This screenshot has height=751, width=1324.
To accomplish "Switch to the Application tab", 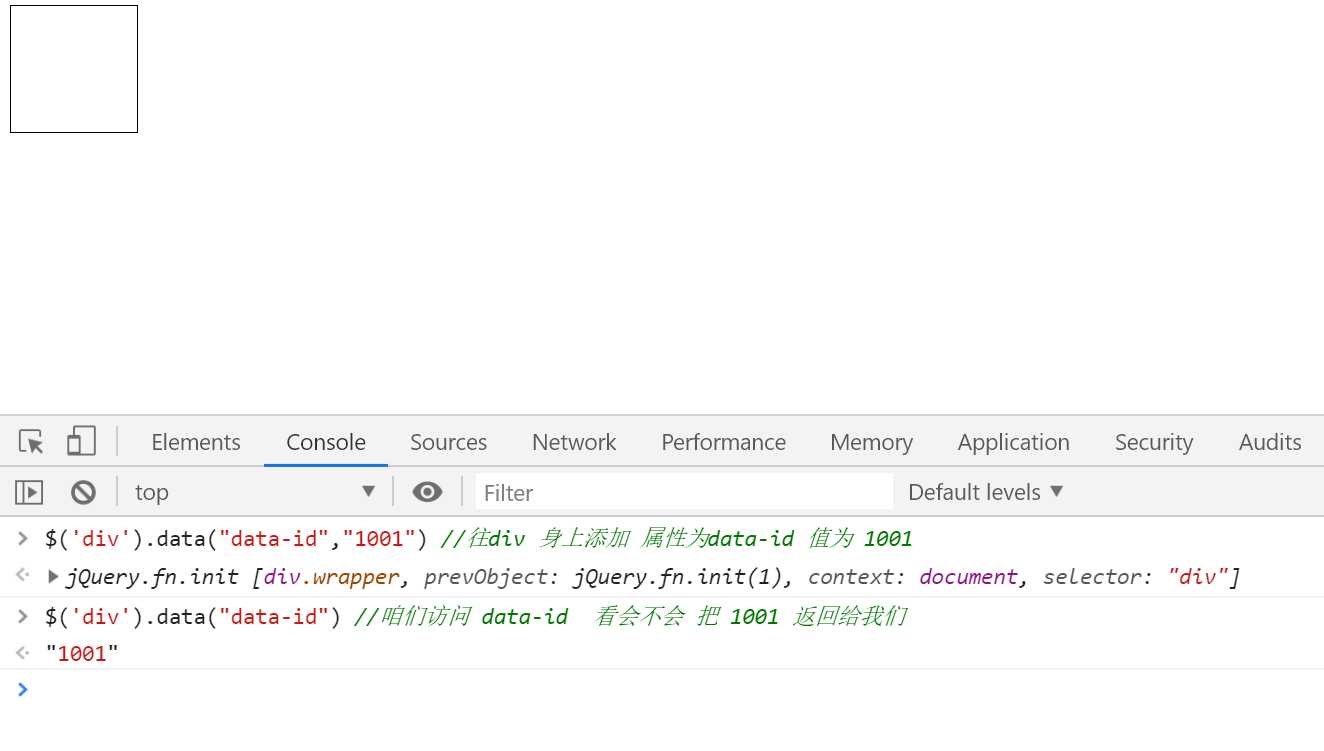I will click(x=1013, y=442).
